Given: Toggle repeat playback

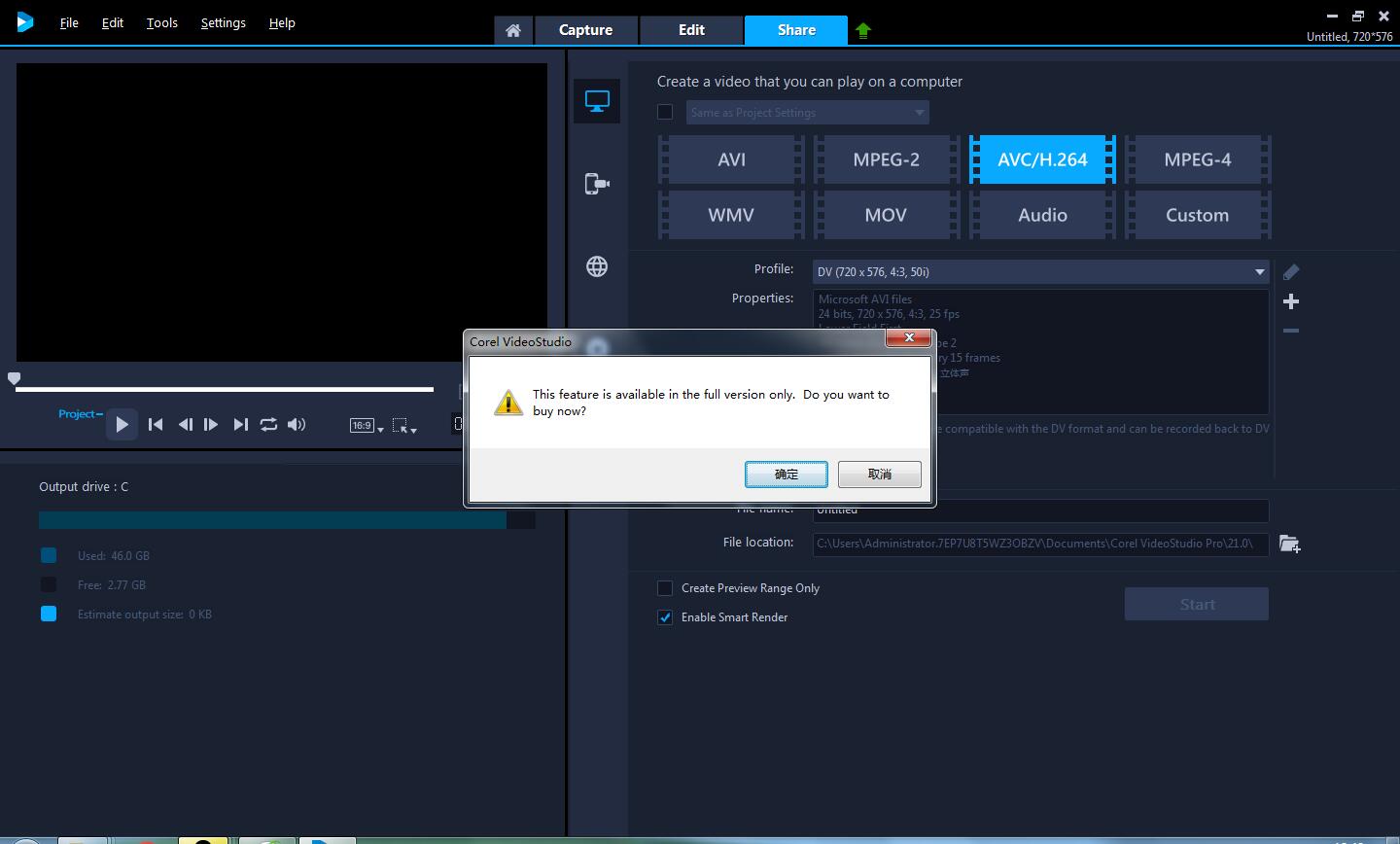Looking at the screenshot, I should [x=268, y=424].
